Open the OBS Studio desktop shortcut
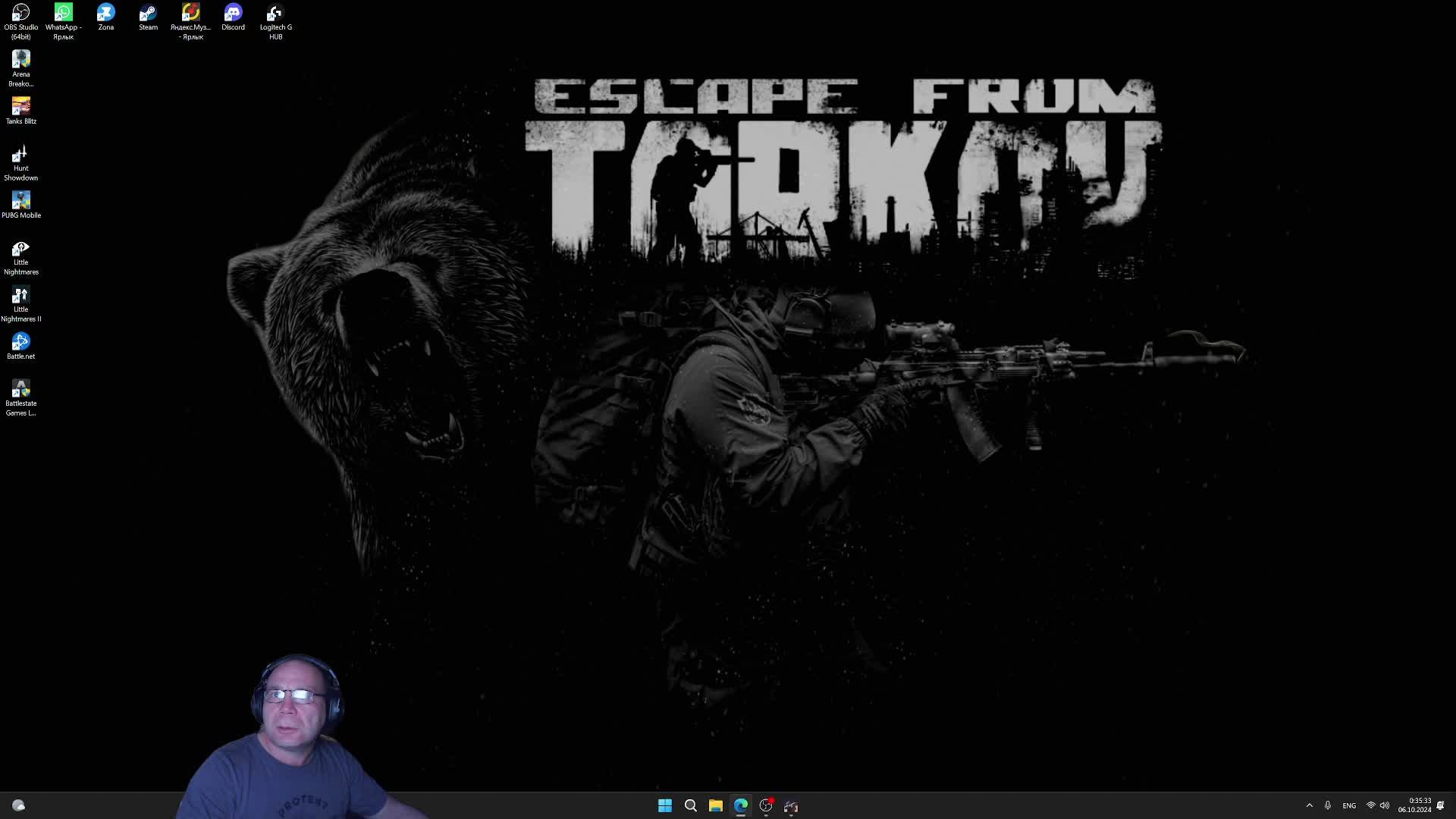This screenshot has height=819, width=1456. click(20, 22)
